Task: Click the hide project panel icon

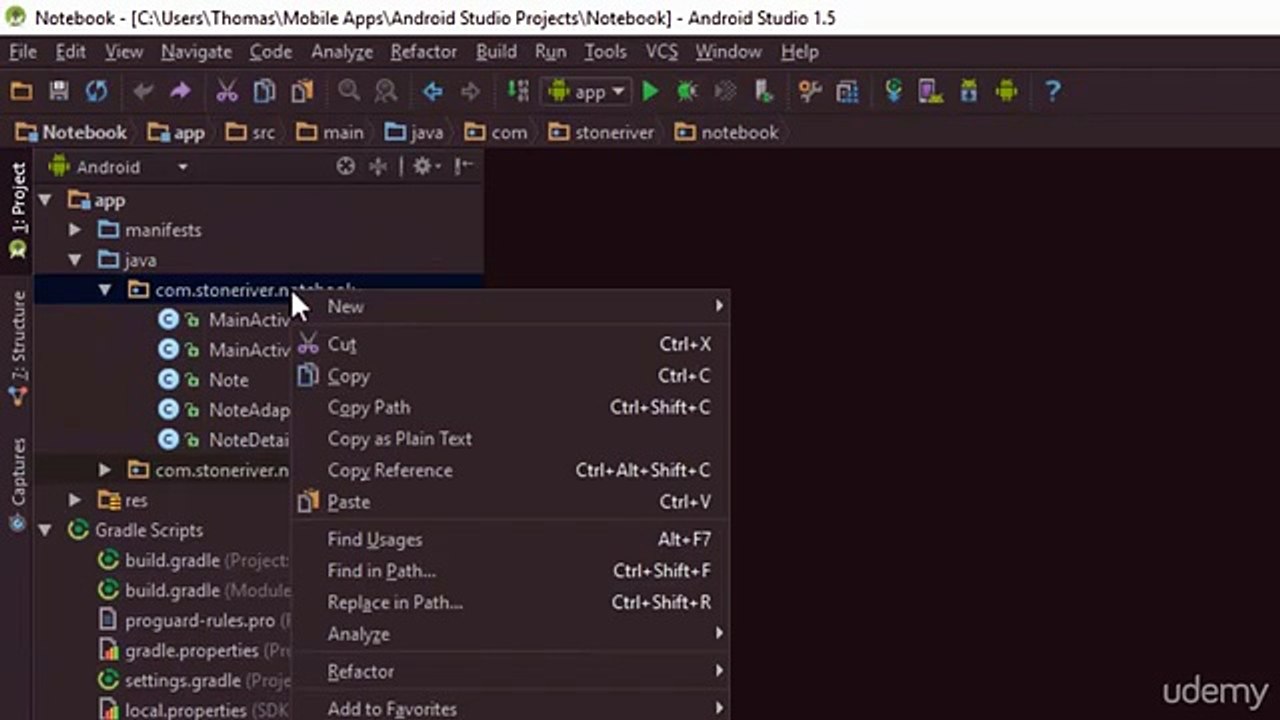Action: point(464,167)
